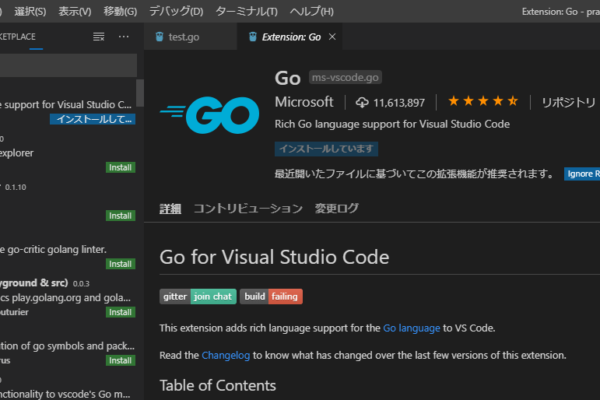This screenshot has height=400, width=600.
Task: Select the support for Visual Studio C... entry
Action: (66, 104)
